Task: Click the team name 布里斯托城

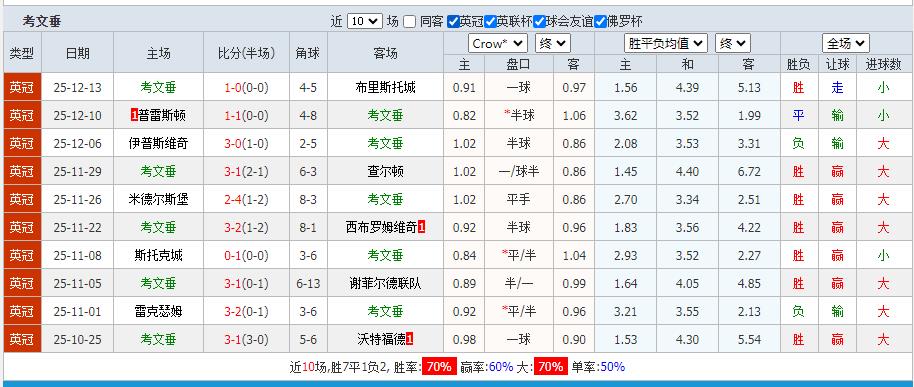Action: coord(385,88)
